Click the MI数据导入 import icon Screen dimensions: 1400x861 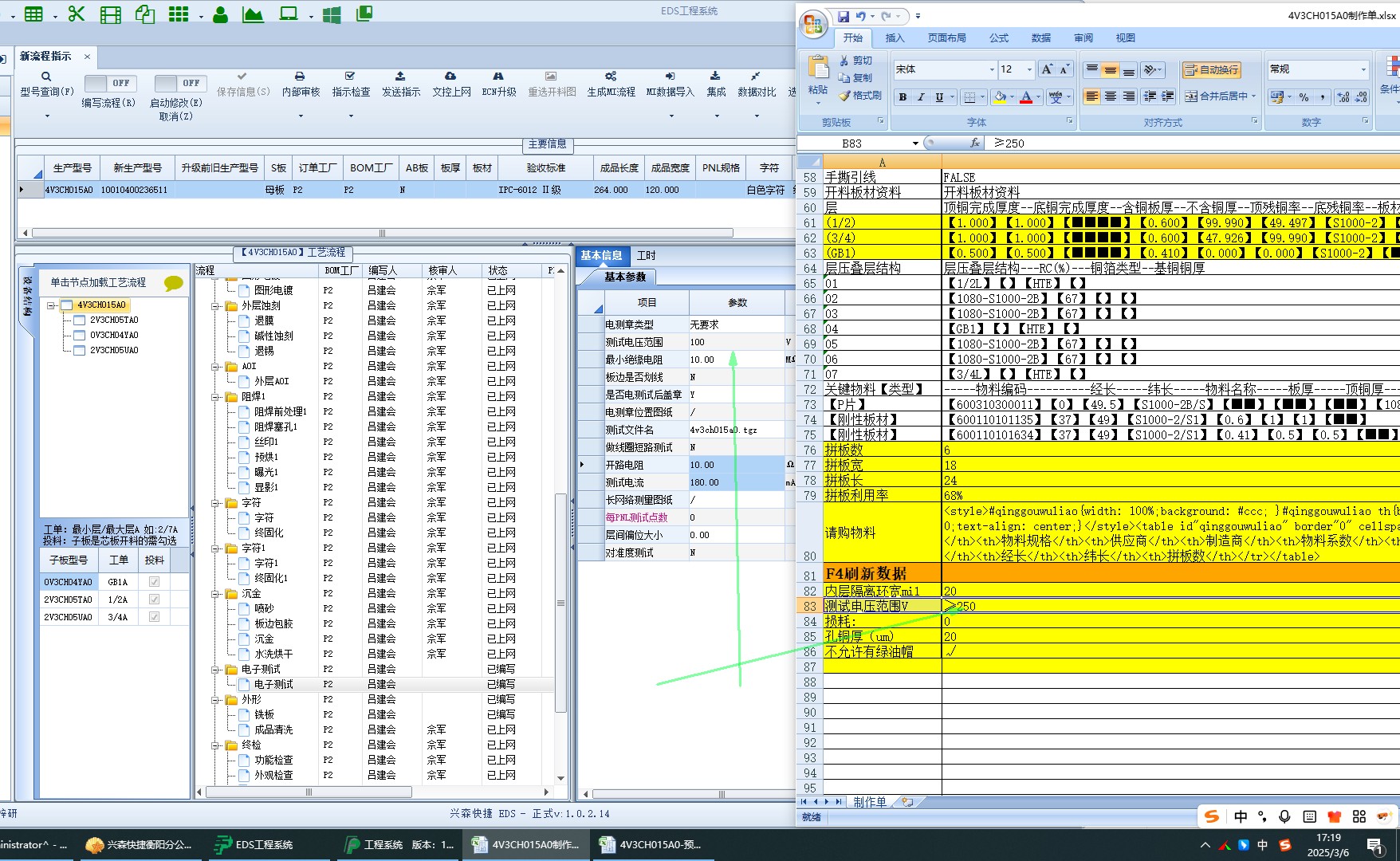(x=670, y=76)
